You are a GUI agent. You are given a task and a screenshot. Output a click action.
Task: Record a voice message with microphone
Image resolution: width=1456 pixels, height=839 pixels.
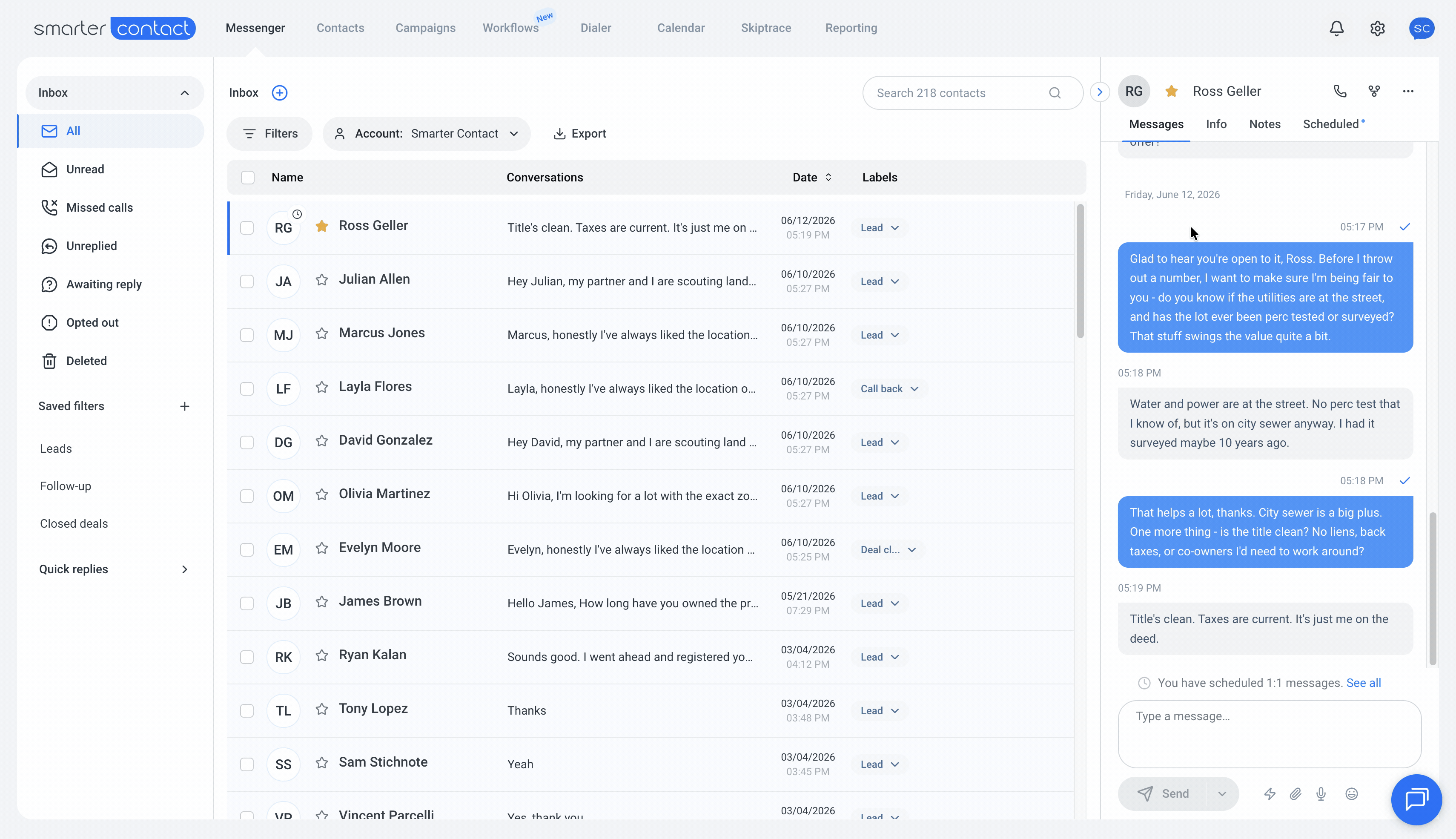1321,794
